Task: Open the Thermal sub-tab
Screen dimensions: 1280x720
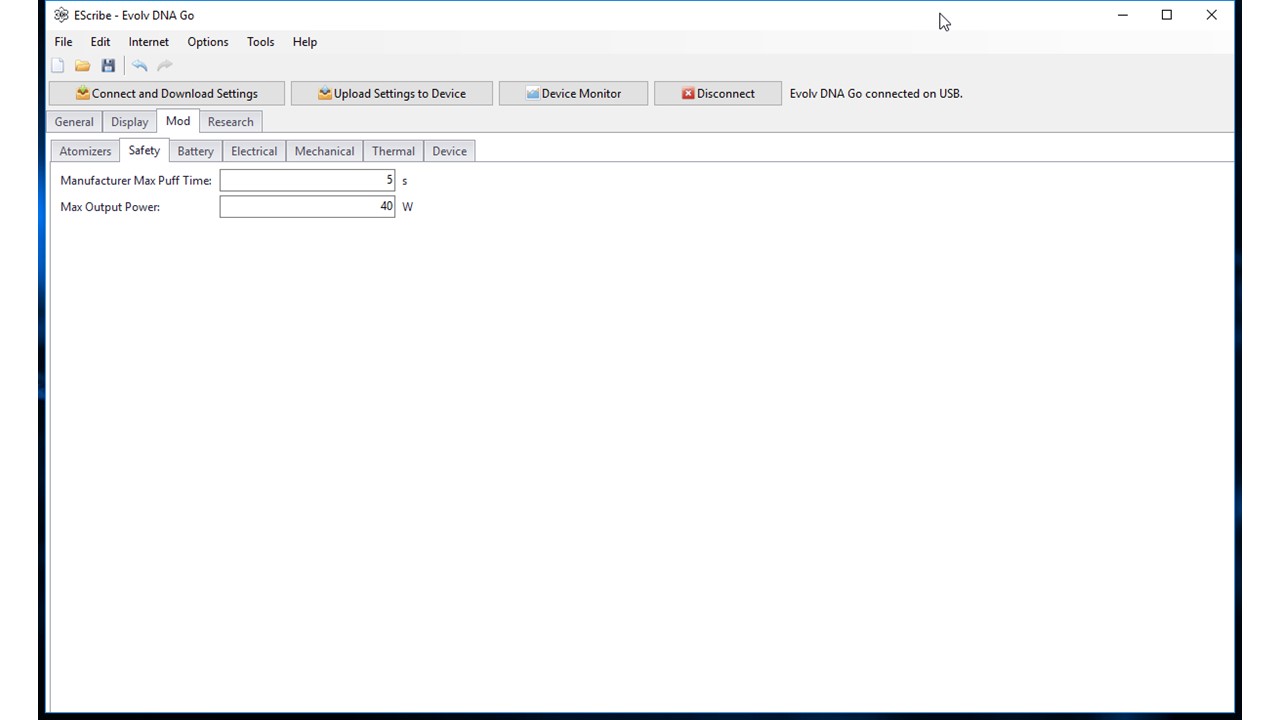Action: pos(393,151)
